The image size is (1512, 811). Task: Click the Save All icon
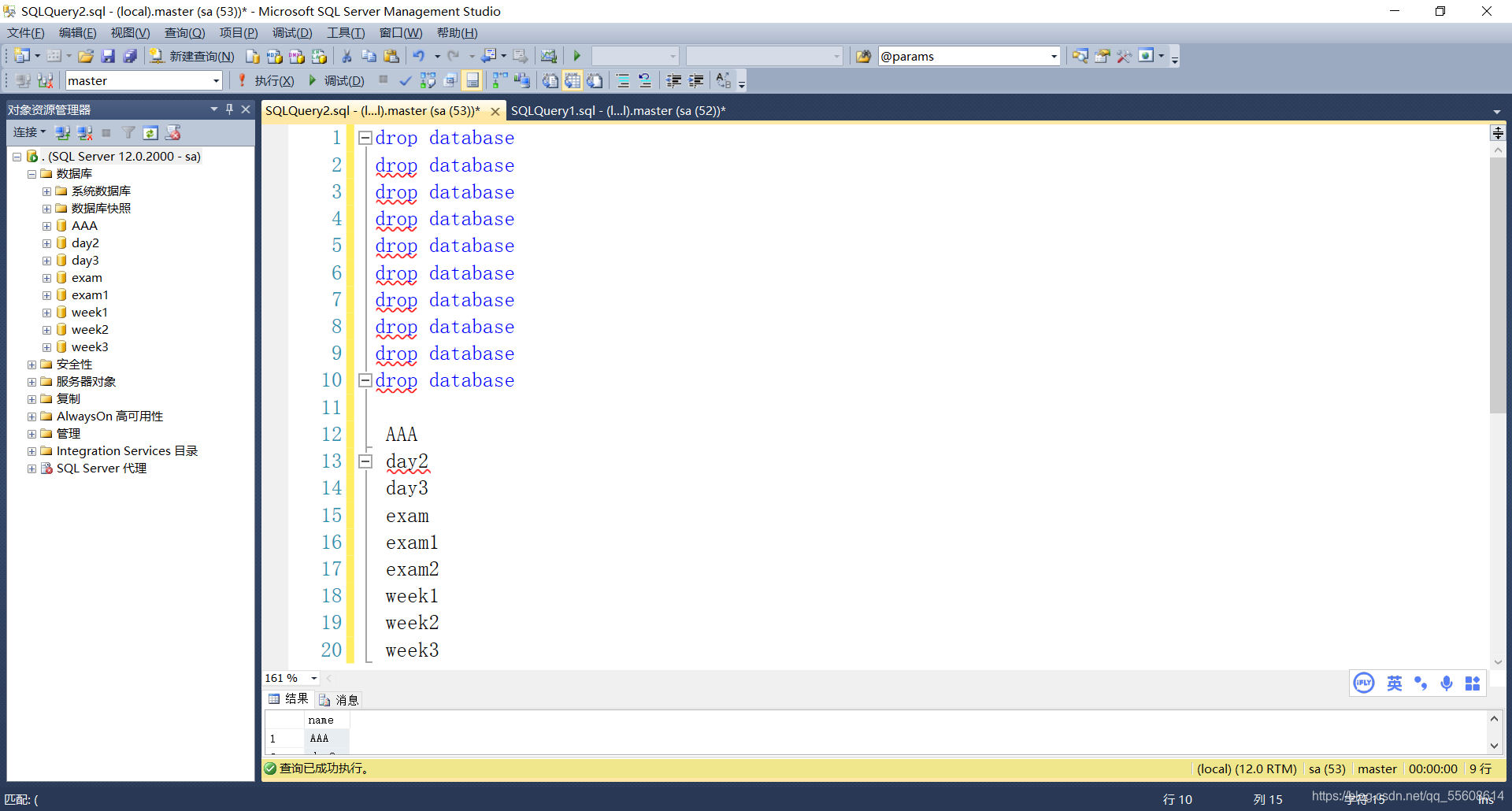[x=130, y=56]
